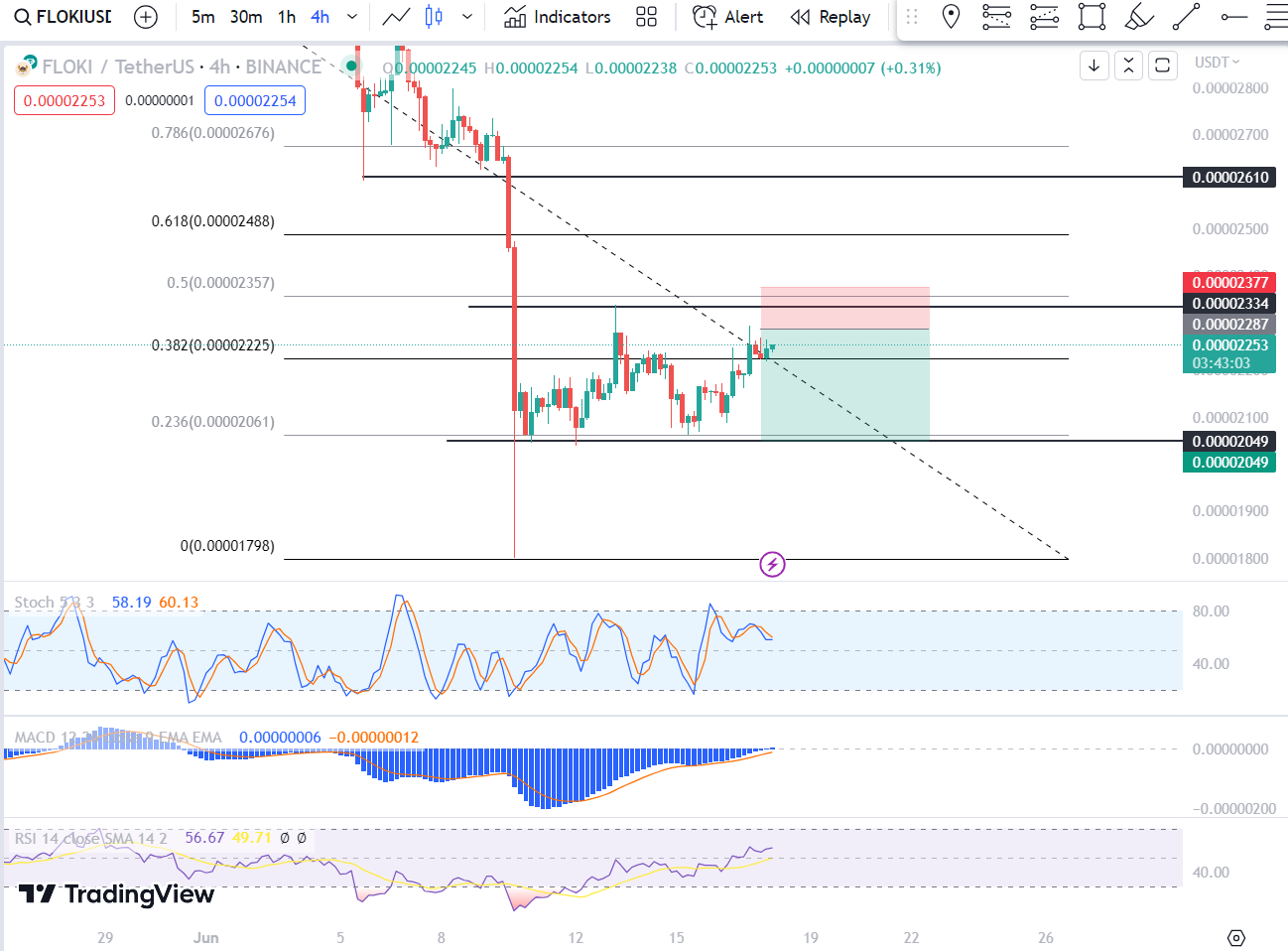This screenshot has height=951, width=1288.
Task: Collapse the chart pane with double-arrow button
Action: tap(1128, 66)
